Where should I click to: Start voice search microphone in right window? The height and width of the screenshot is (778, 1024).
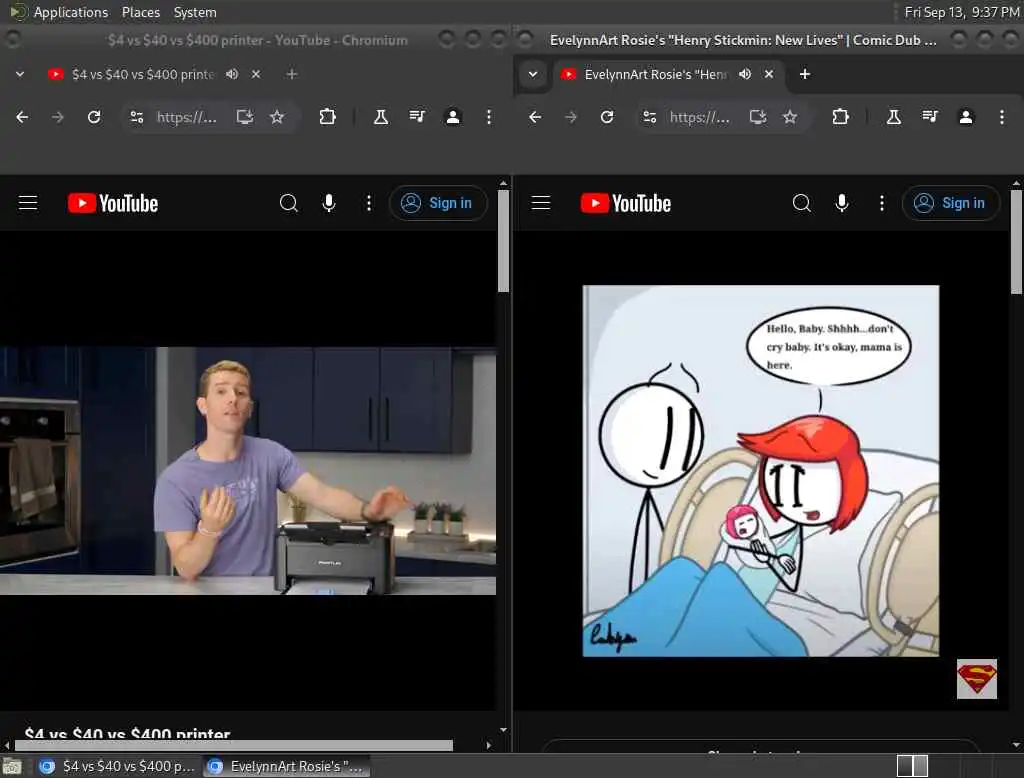(842, 203)
